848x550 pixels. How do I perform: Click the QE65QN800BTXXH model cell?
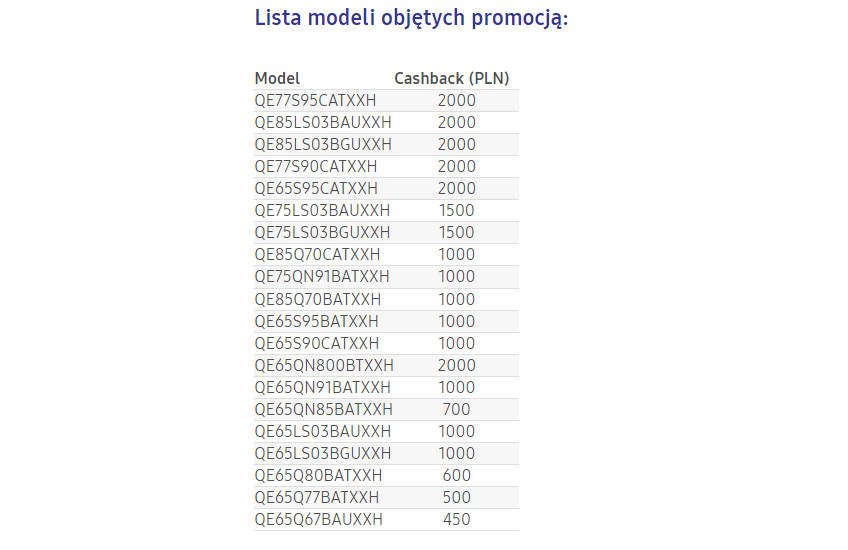[x=324, y=366]
